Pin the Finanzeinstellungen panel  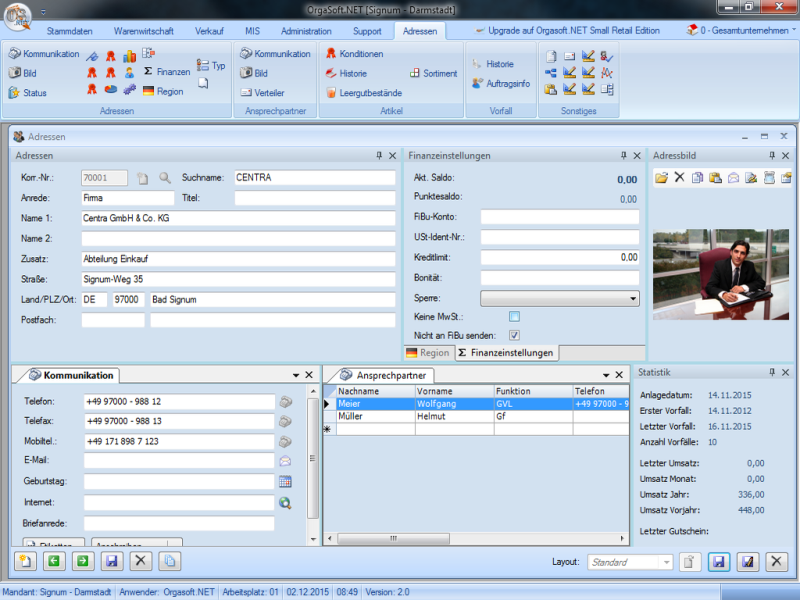tap(624, 156)
